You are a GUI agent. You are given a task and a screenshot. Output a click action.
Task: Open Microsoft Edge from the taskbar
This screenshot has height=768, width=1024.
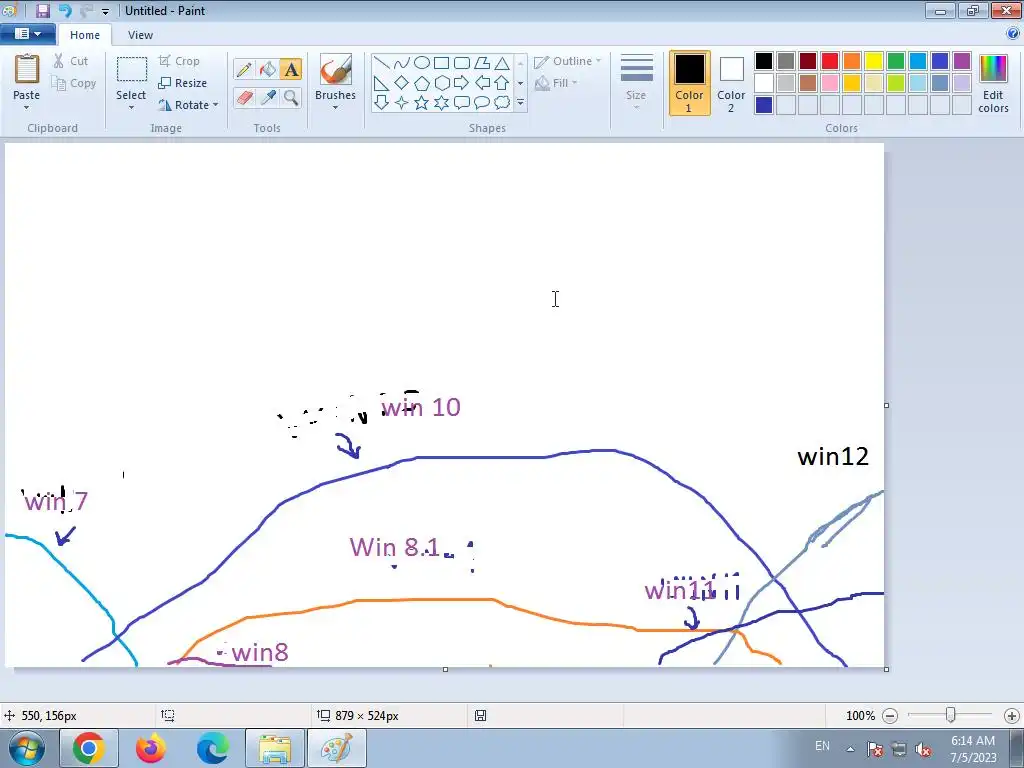tap(213, 748)
